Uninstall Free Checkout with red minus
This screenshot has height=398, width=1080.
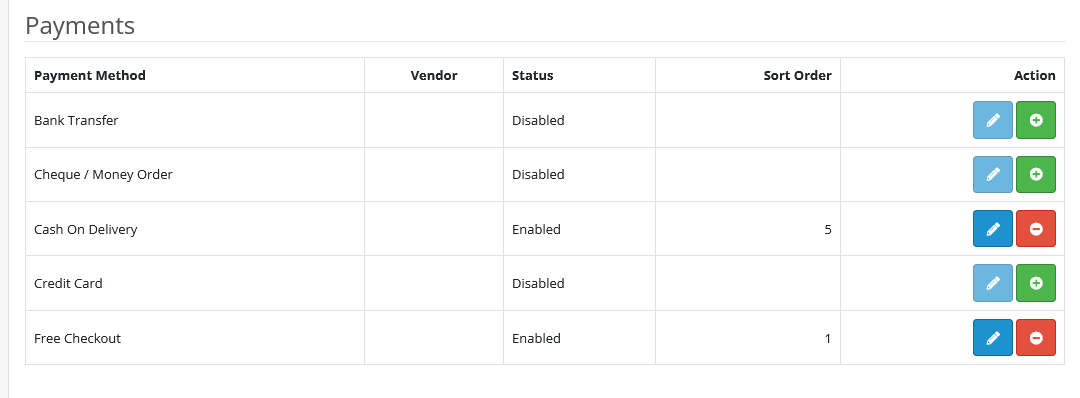click(x=1036, y=337)
